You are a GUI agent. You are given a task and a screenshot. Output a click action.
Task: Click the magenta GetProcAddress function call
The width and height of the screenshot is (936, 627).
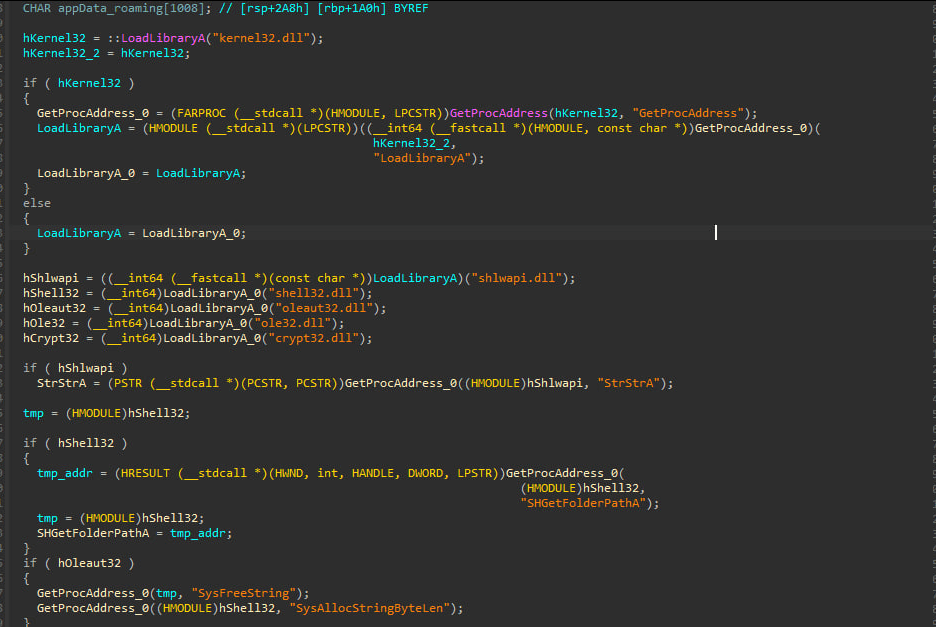498,113
